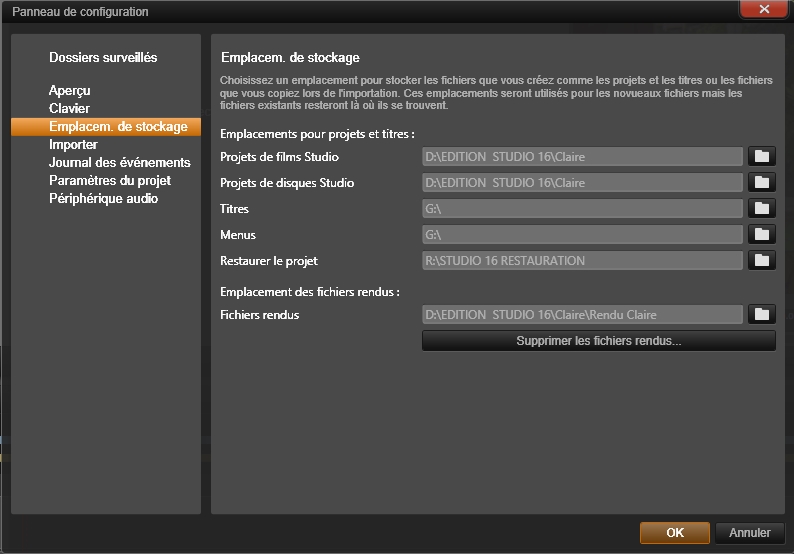Browse folder for Fichiers rendus
This screenshot has width=794, height=554.
click(x=762, y=314)
